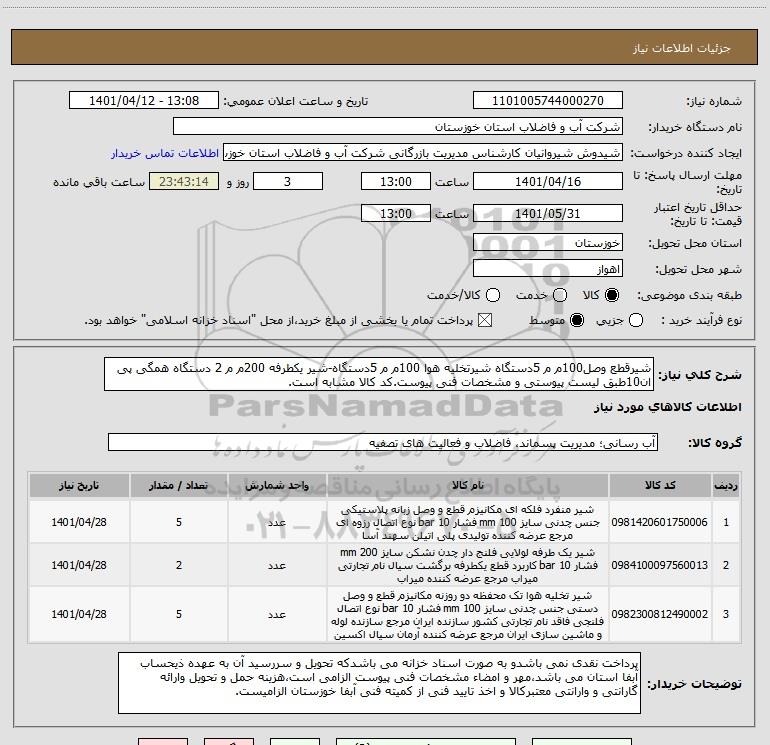Screen dimensions: 770x745
Task: Click row 1 product name شیر منفرد فلکه ای
Action: click(468, 522)
